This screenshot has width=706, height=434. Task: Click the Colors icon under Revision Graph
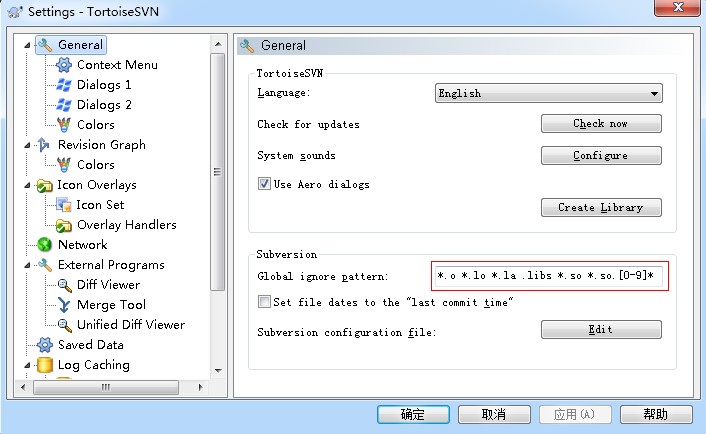[x=64, y=165]
